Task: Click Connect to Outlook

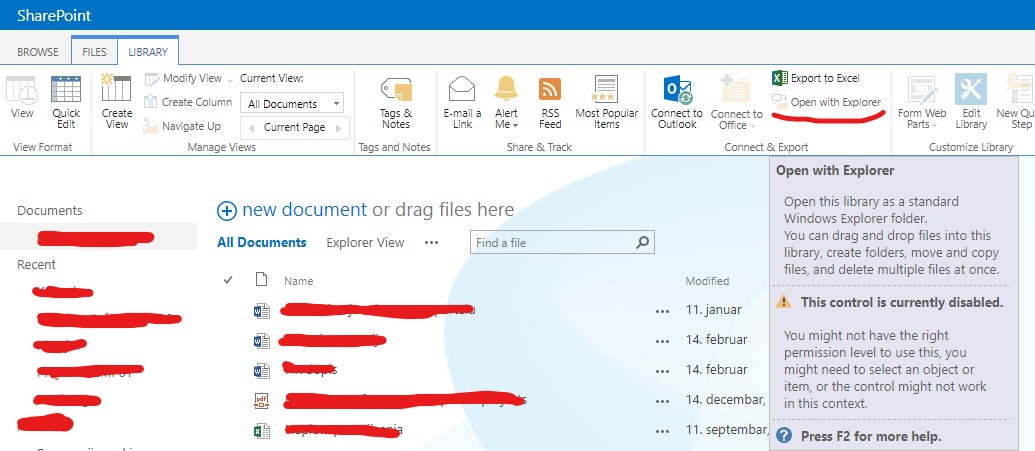Action: 677,101
